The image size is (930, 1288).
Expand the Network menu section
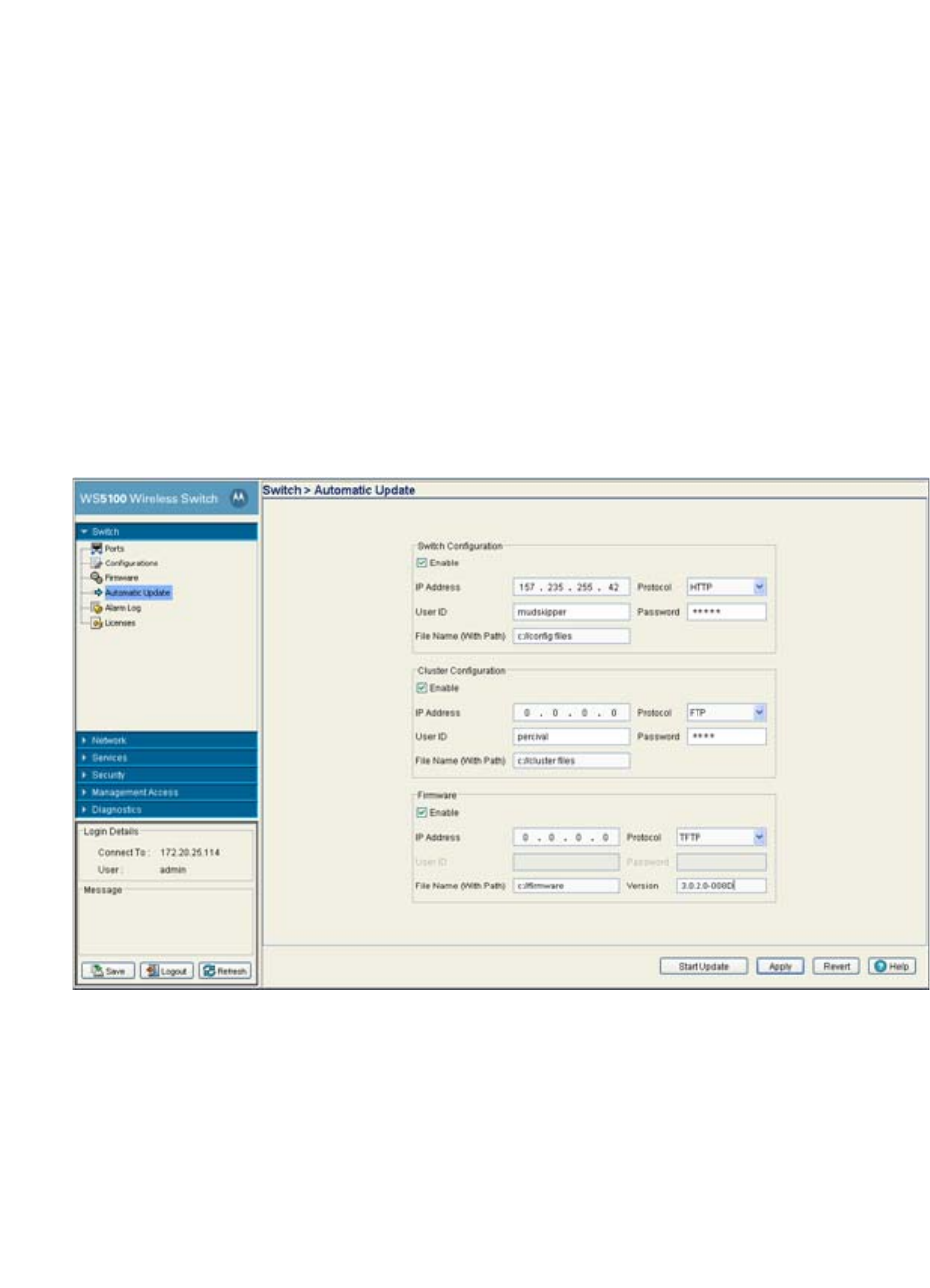[167, 740]
